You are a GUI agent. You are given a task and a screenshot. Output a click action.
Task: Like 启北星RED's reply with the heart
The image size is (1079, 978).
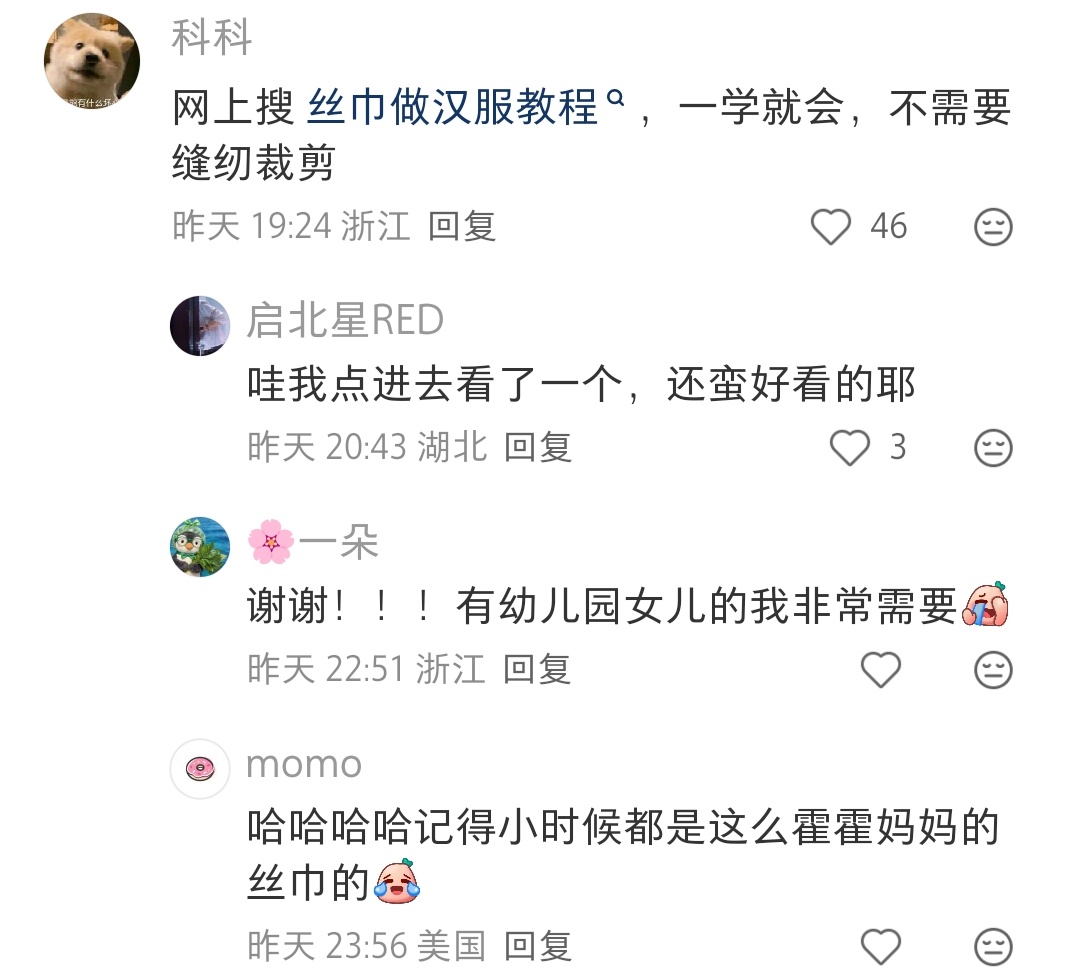(850, 447)
